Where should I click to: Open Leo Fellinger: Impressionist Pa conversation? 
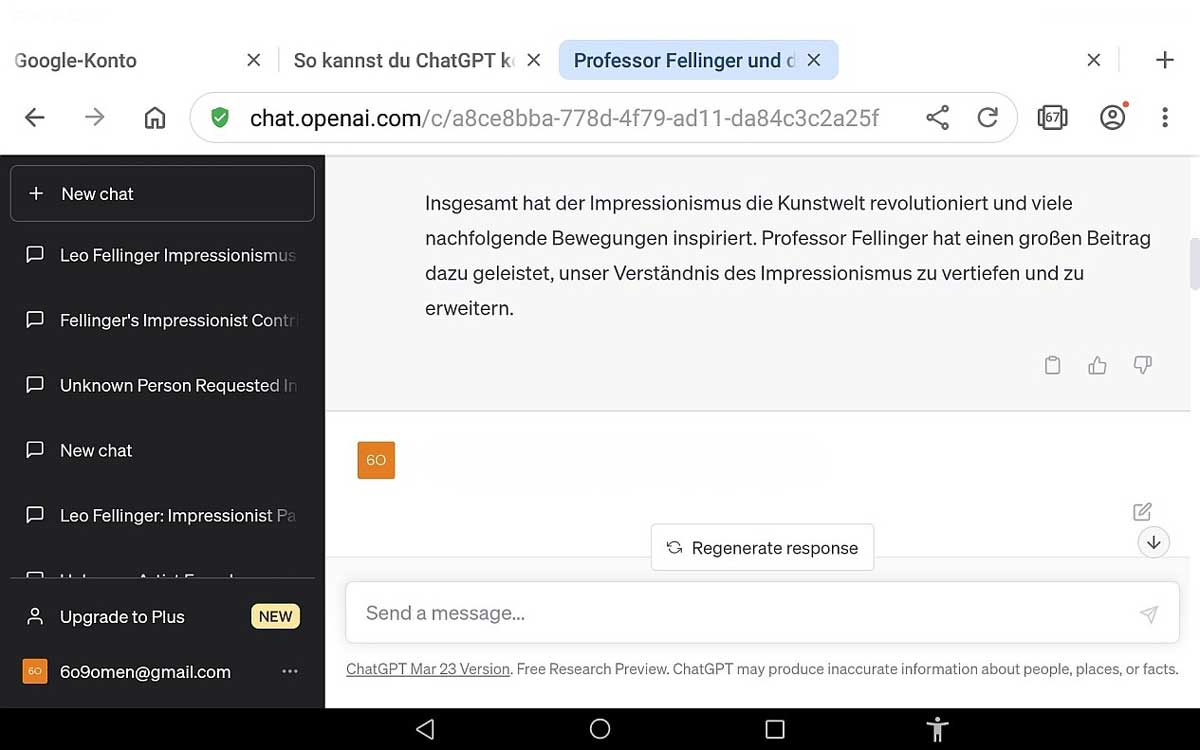click(162, 515)
